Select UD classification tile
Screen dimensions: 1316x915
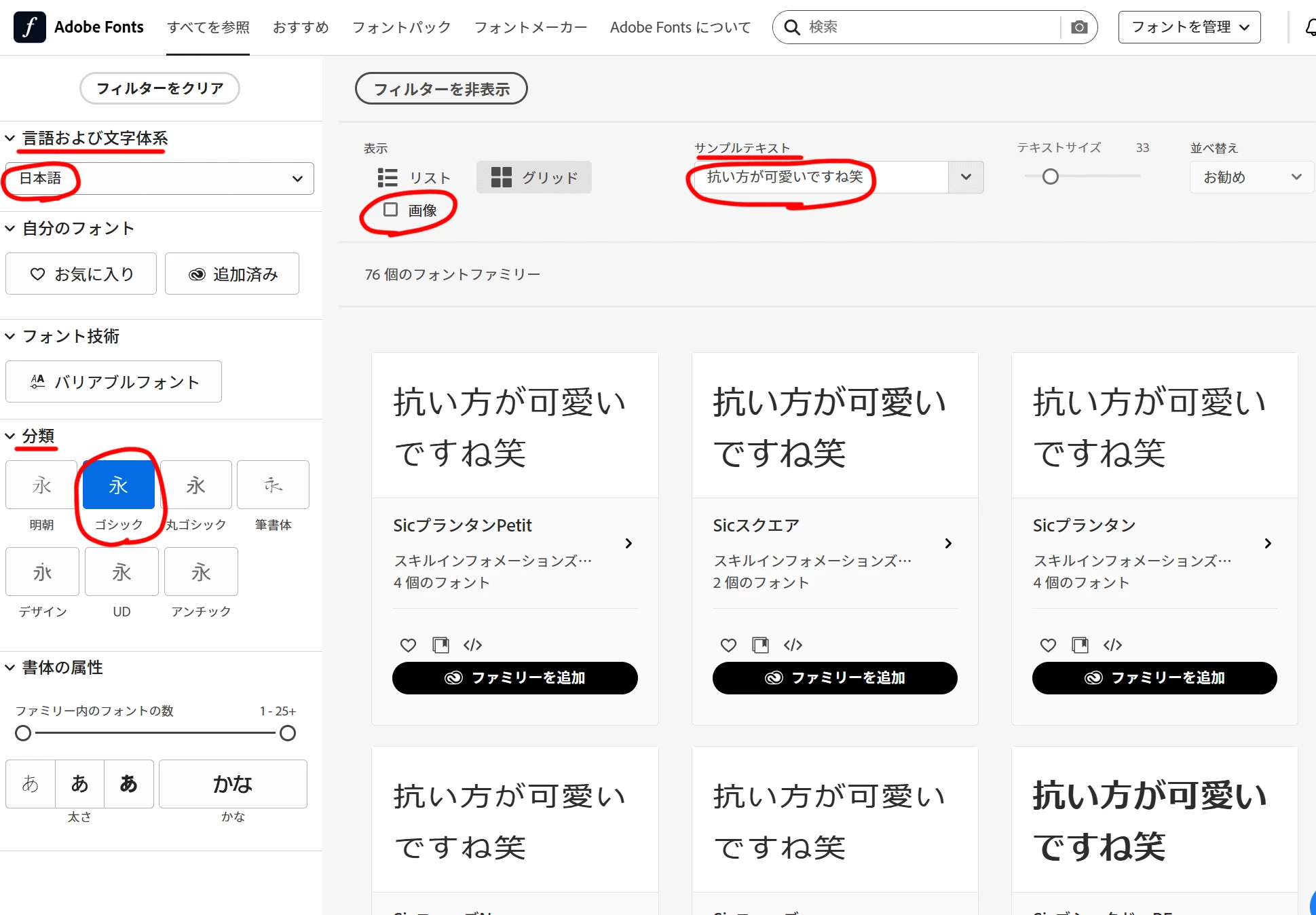pos(121,572)
